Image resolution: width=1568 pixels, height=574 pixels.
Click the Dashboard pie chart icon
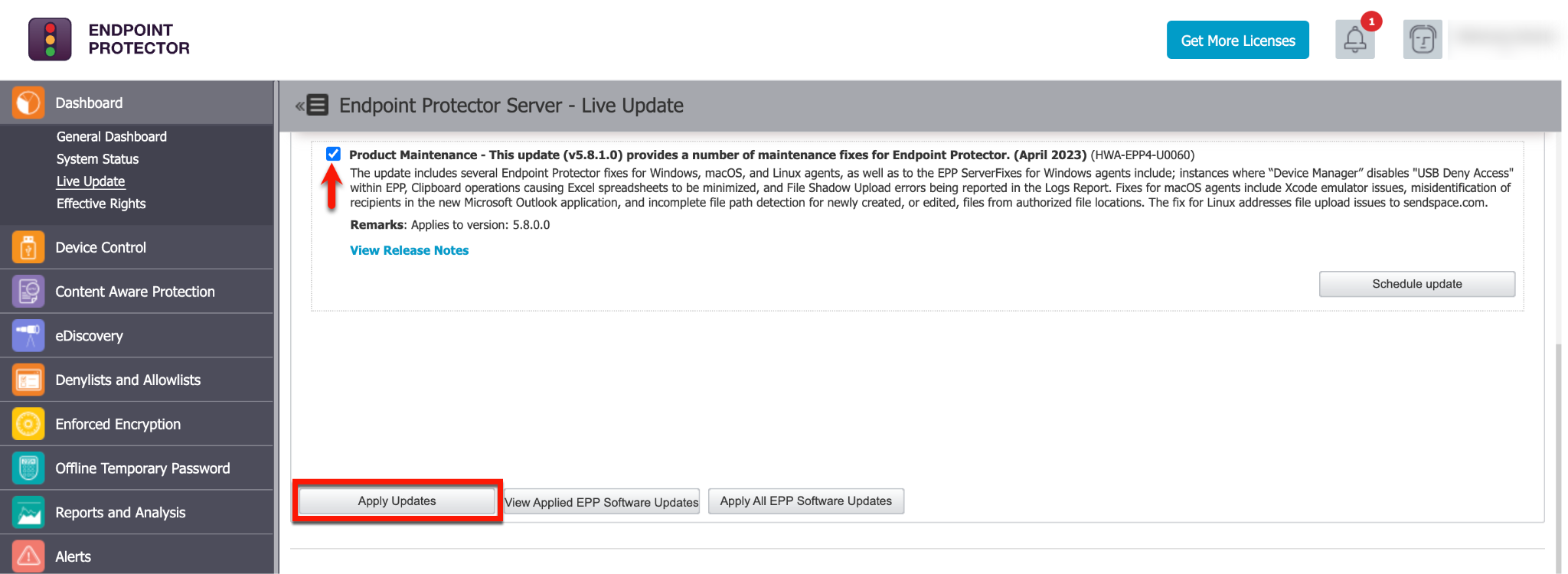point(28,103)
